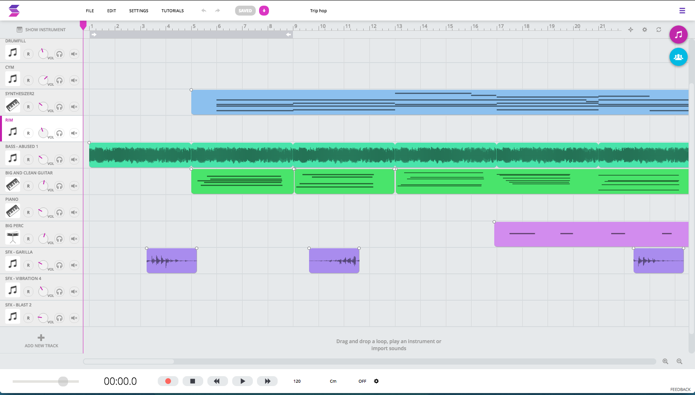695x395 pixels.
Task: Click the SFX - BLAST 2 volume knob
Action: point(43,318)
